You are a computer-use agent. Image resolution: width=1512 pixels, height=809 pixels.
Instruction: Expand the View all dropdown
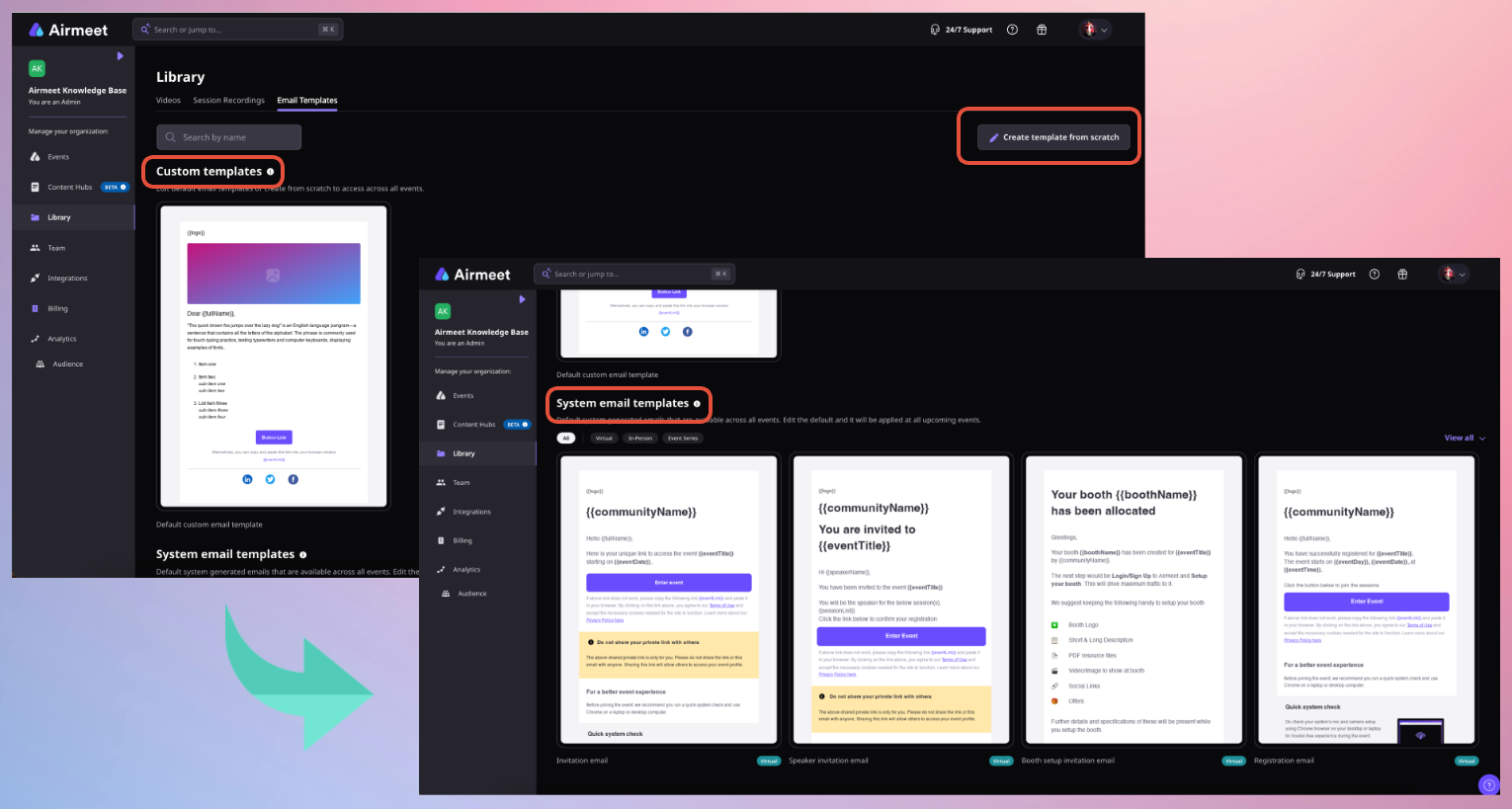[x=1465, y=438]
